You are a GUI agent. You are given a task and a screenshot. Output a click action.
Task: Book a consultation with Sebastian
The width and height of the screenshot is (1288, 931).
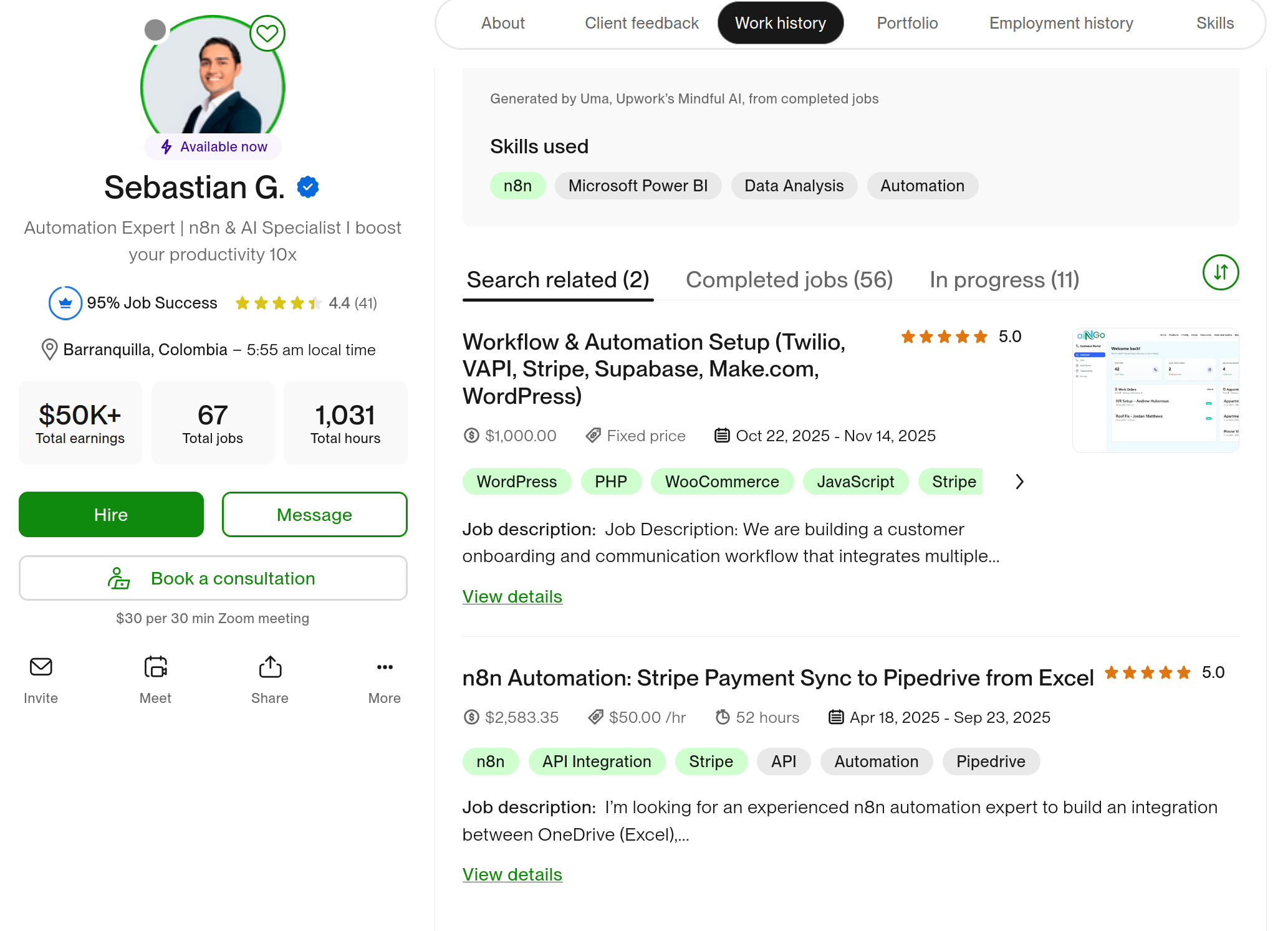(213, 578)
